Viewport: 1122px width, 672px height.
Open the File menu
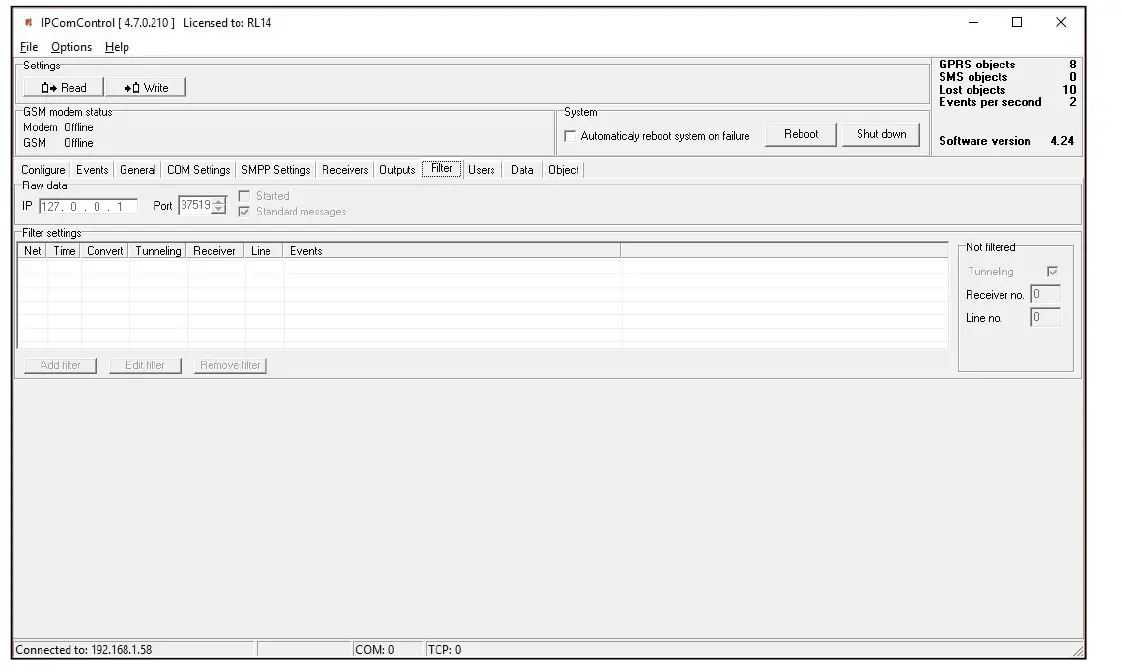pos(28,46)
